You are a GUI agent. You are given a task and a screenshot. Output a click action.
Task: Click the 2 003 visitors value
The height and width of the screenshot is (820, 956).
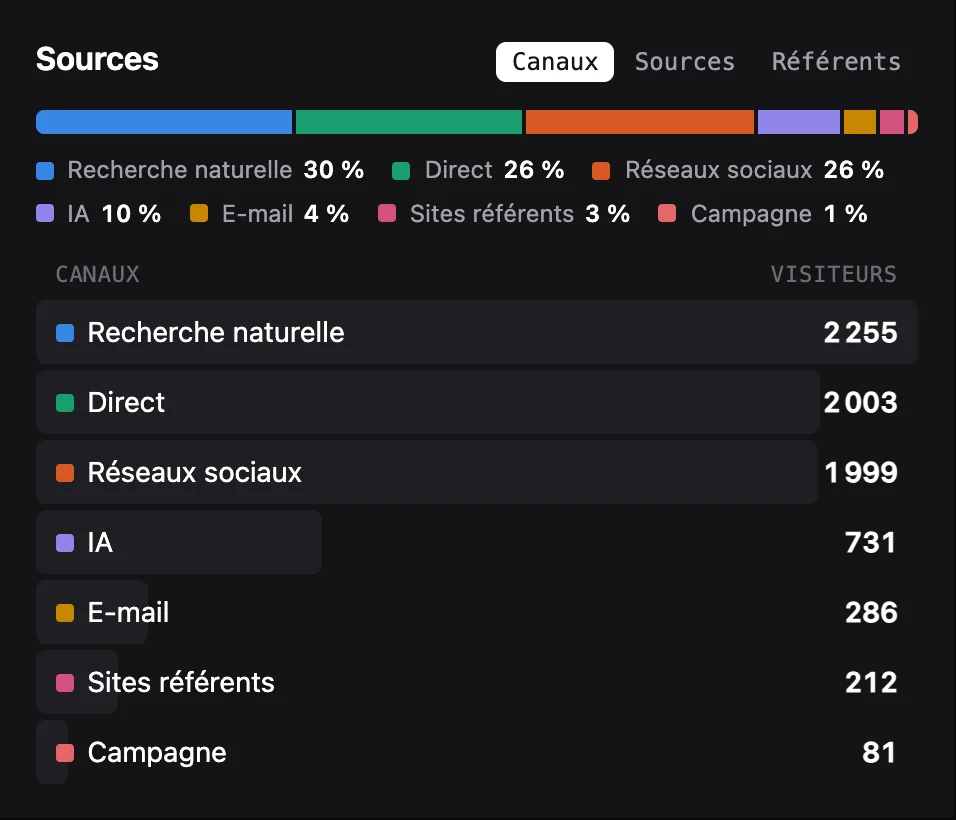tap(860, 402)
